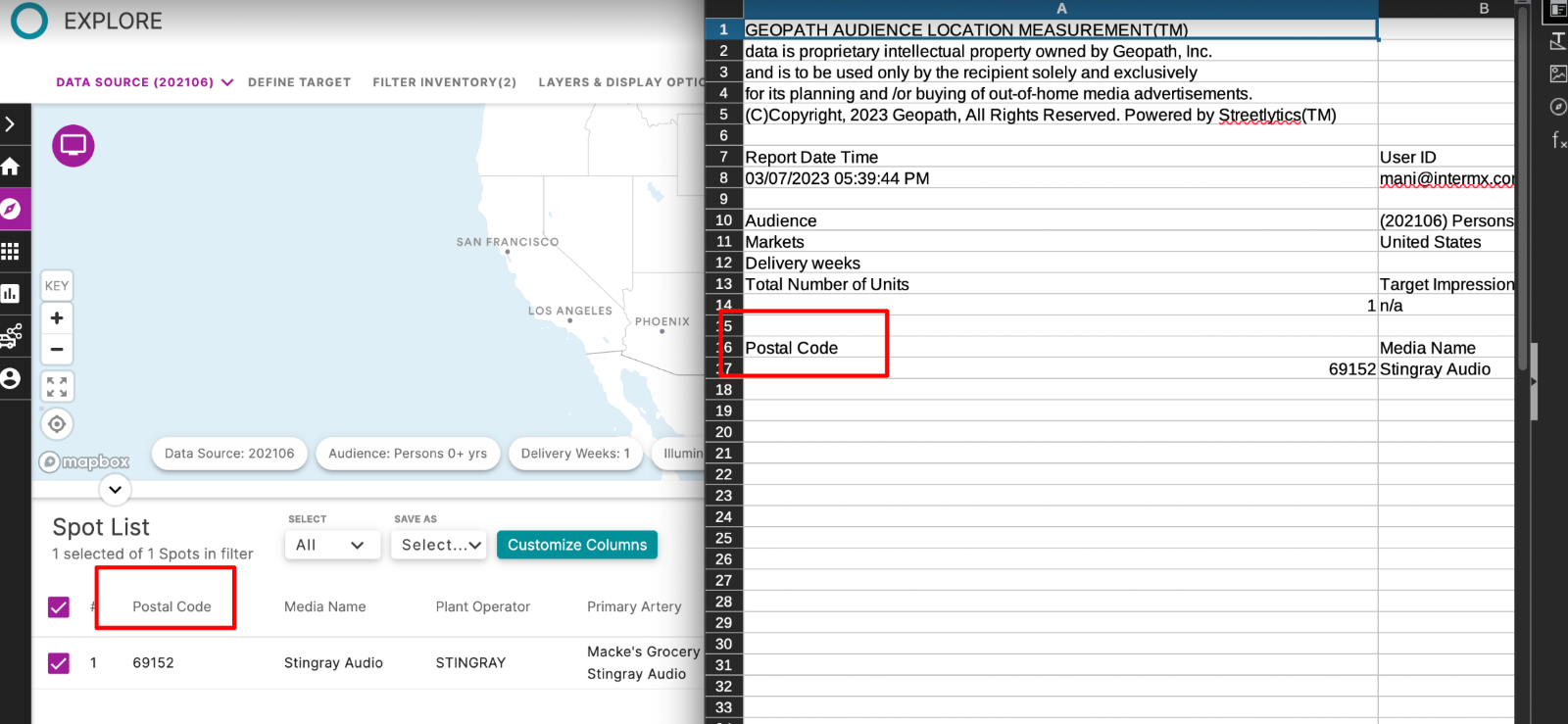This screenshot has width=1568, height=724.
Task: Open the circular logo next to EXPLORE
Action: click(28, 21)
